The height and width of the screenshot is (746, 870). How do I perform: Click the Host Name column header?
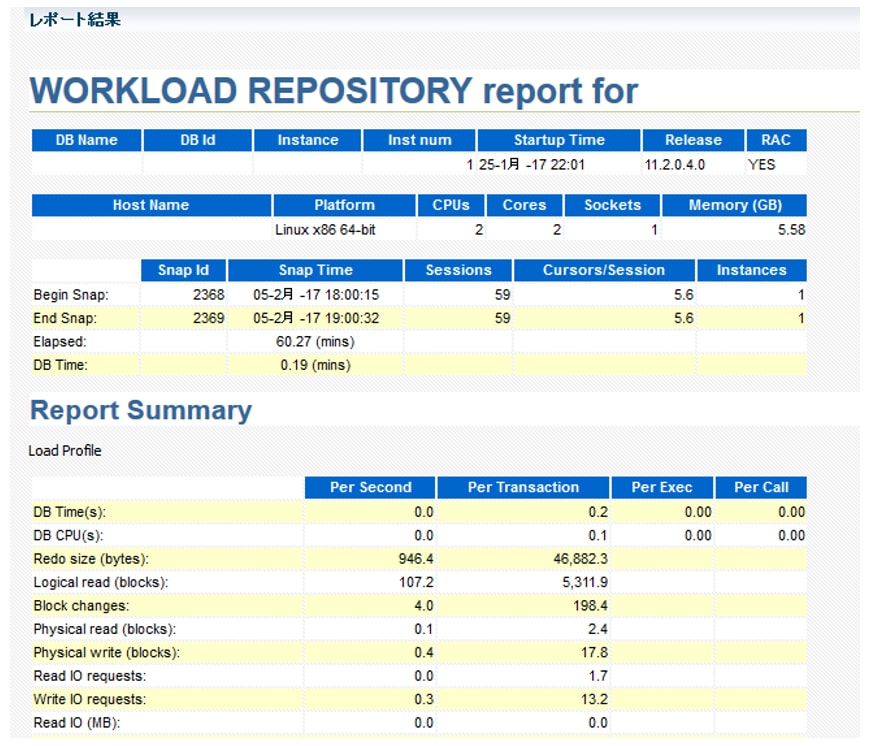(151, 205)
